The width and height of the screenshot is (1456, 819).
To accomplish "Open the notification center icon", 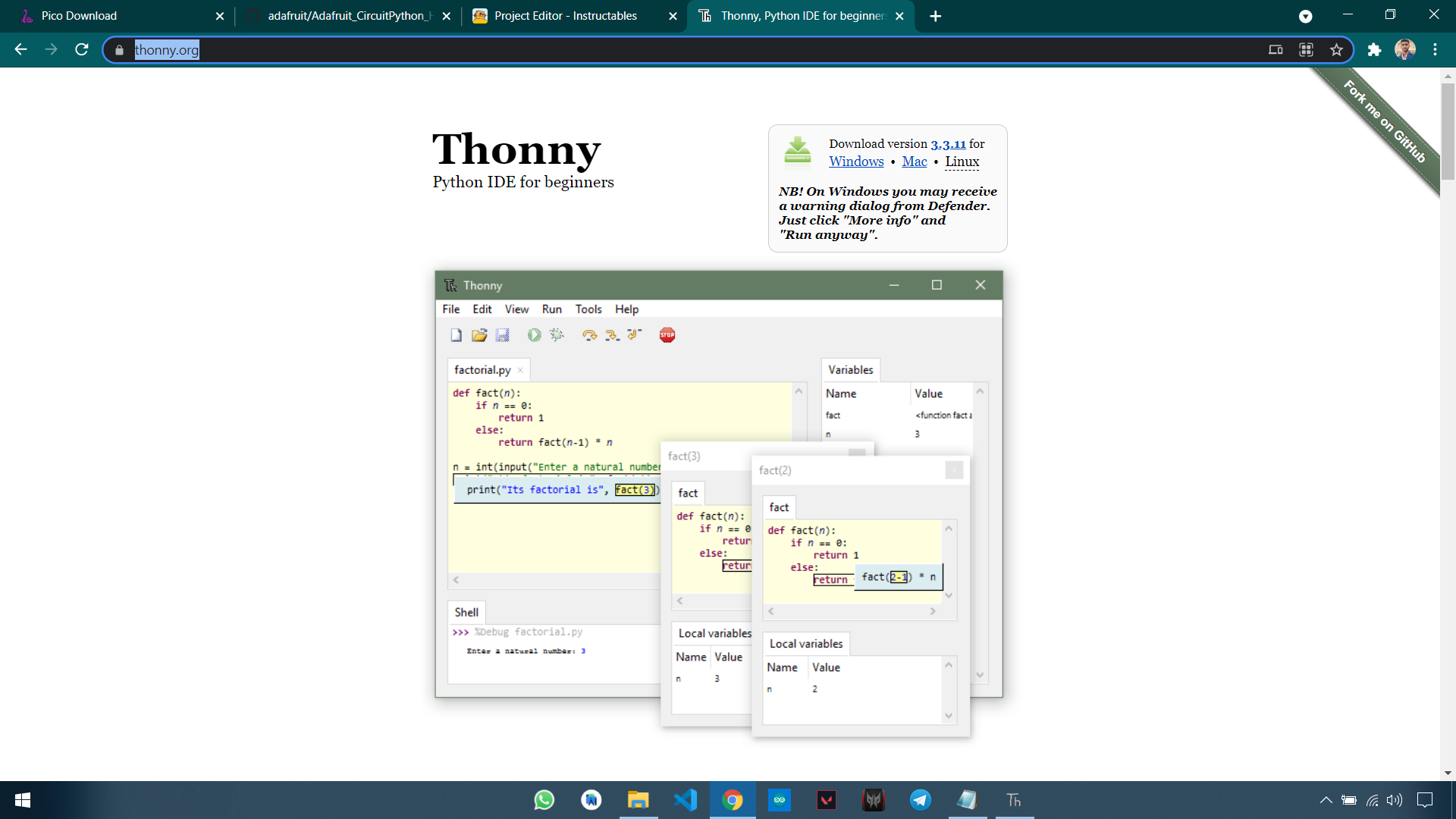I will [x=1425, y=800].
